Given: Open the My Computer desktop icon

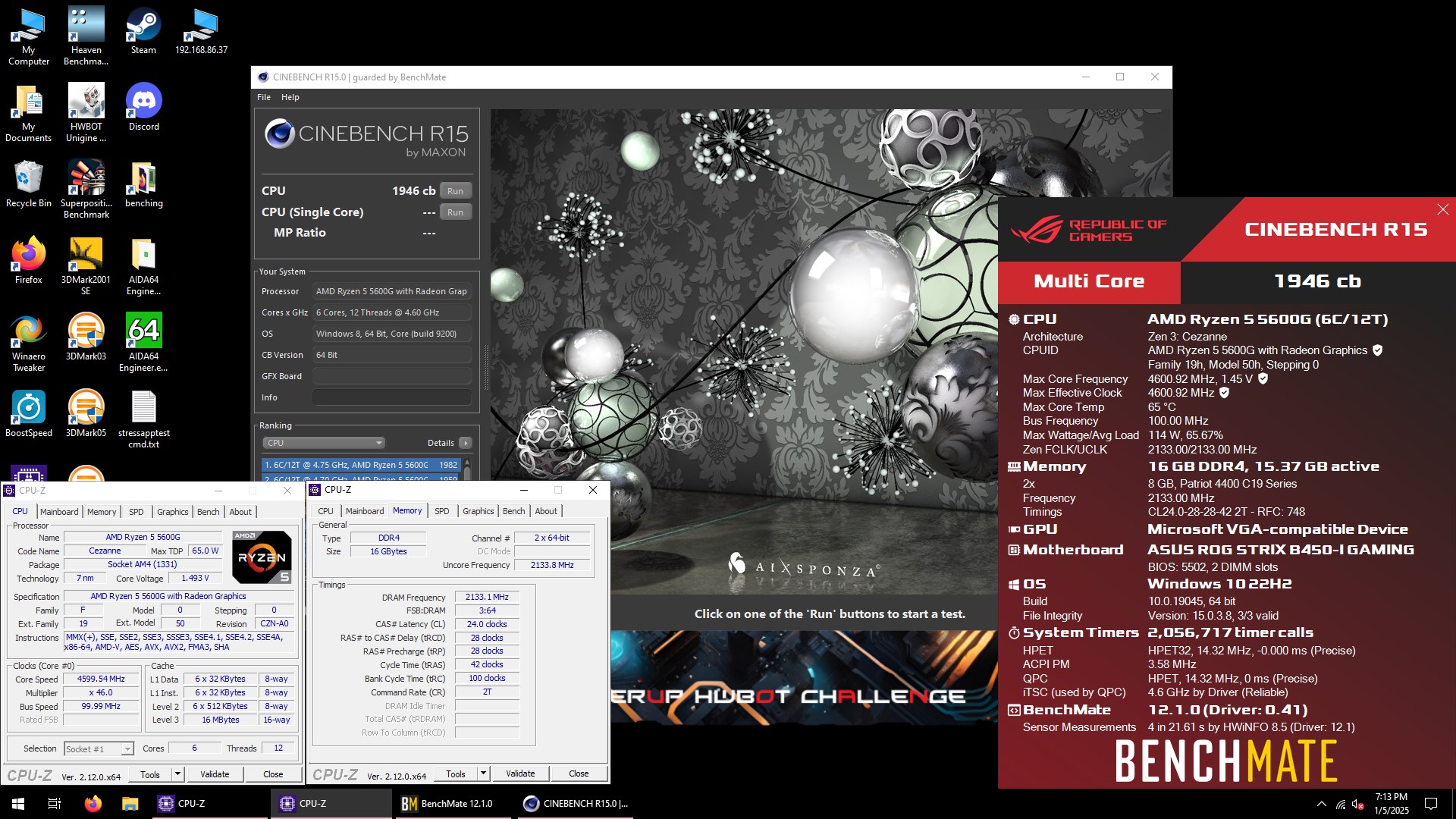Looking at the screenshot, I should pyautogui.click(x=28, y=36).
